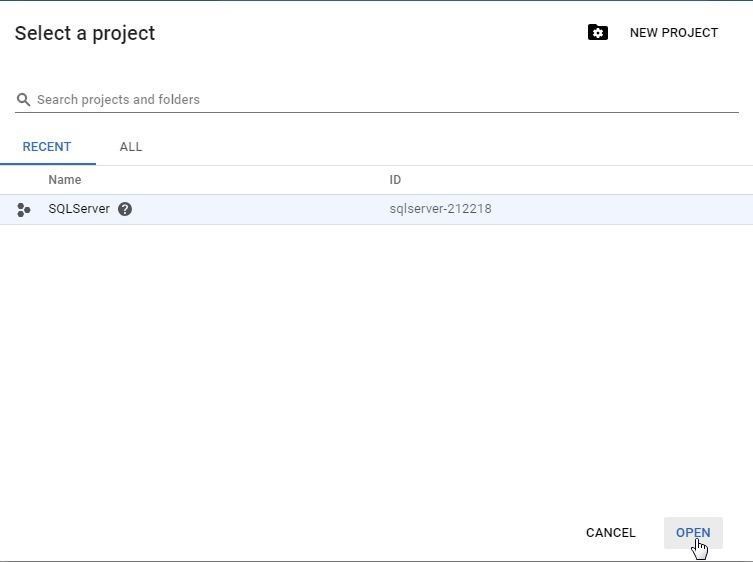Click the Name column header

coord(65,180)
